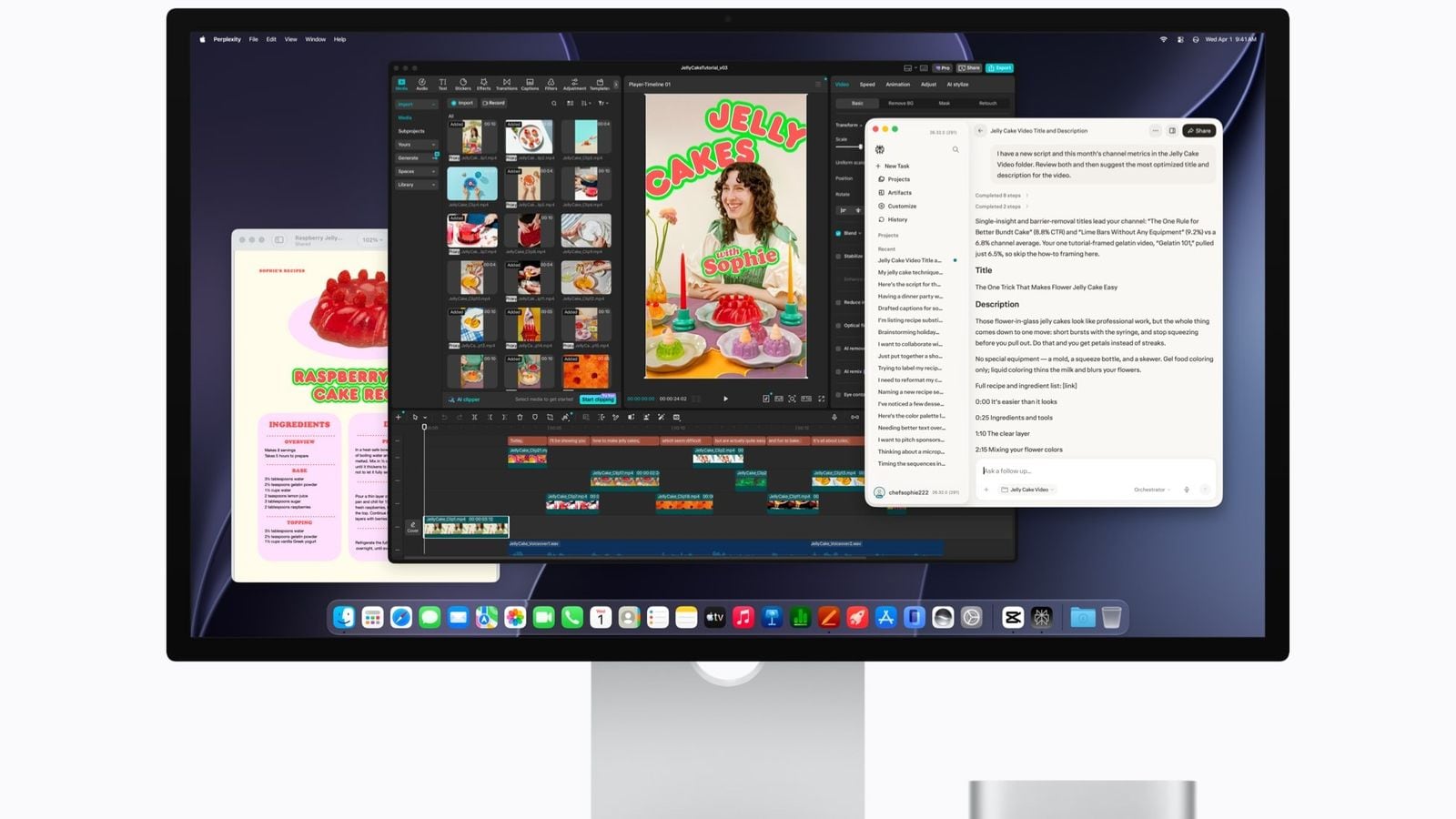Screen dimensions: 1456x819
Task: Open the File menu in menu bar
Action: [254, 39]
